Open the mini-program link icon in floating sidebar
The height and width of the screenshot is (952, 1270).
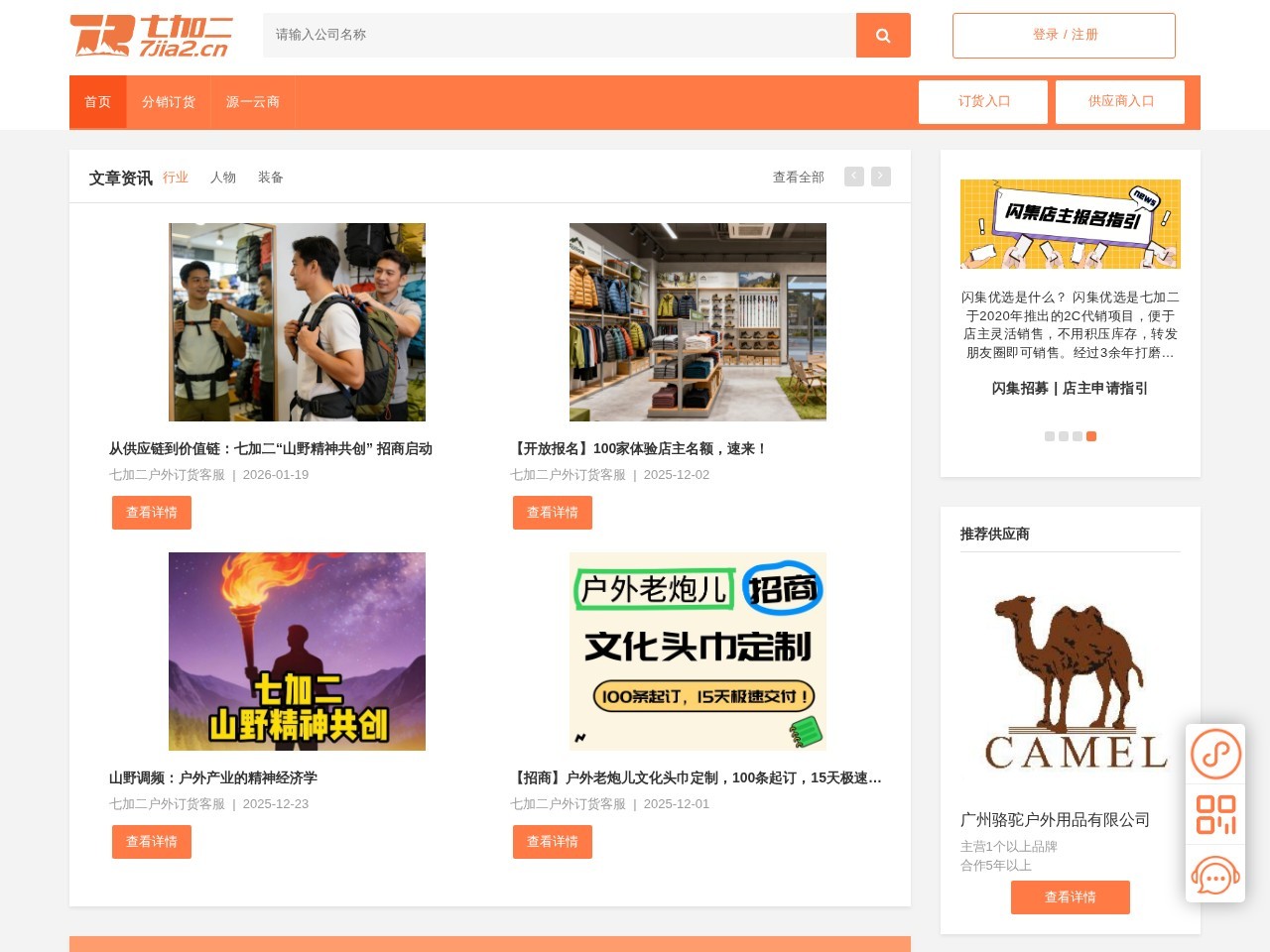[1215, 754]
